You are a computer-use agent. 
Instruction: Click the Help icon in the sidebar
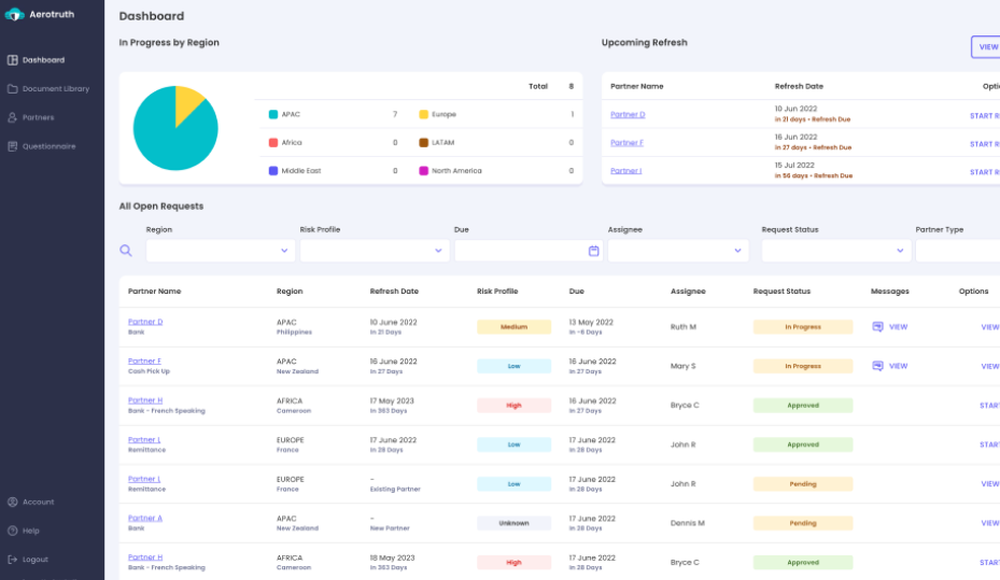12,531
